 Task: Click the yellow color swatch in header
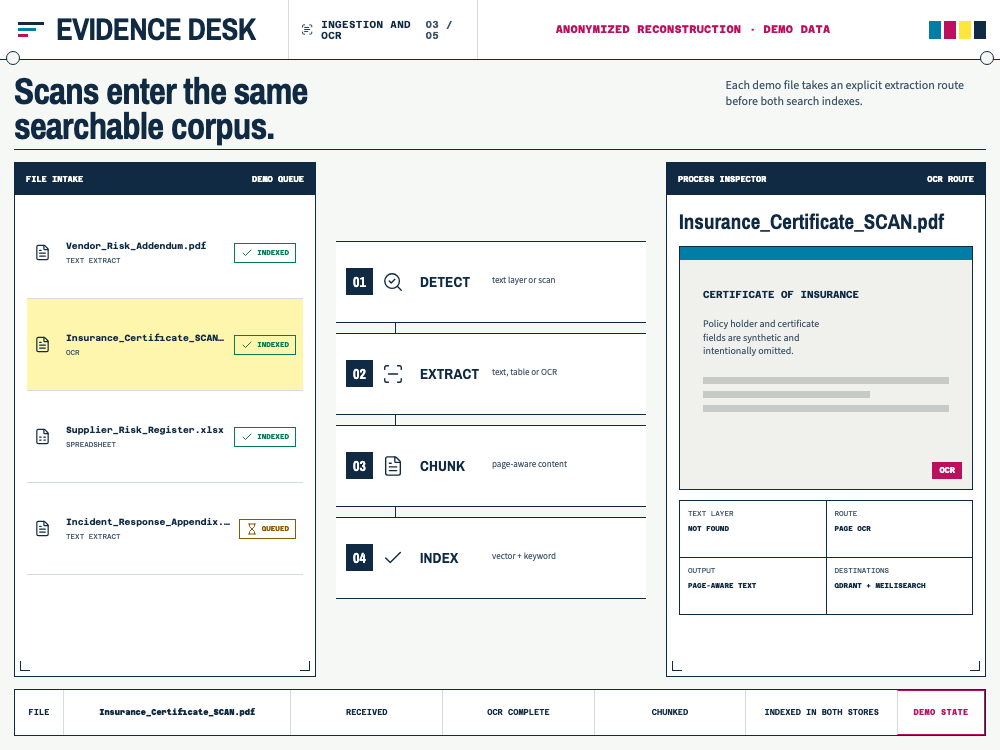pyautogui.click(x=965, y=30)
